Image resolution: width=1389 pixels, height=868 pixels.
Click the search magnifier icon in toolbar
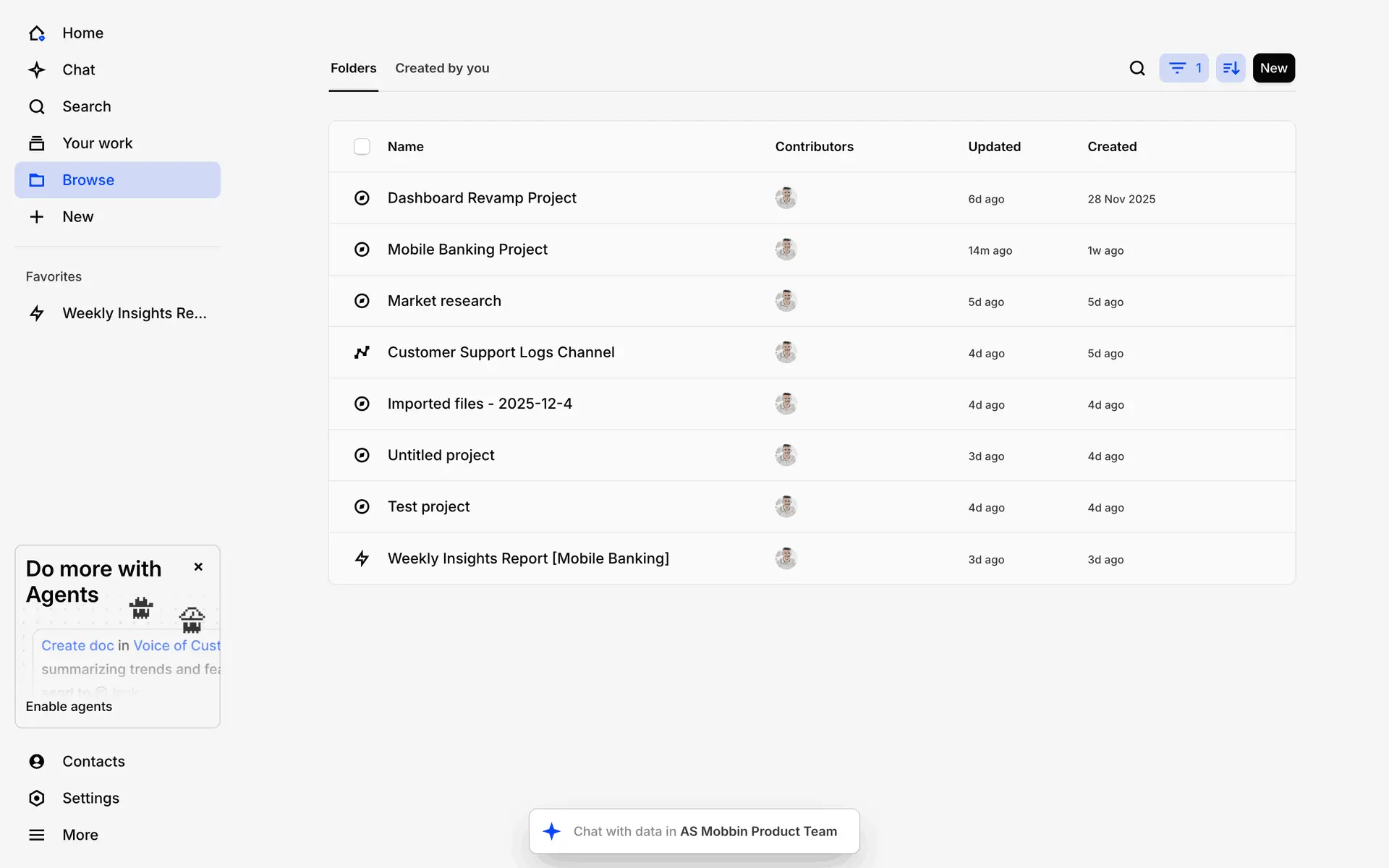1137,68
